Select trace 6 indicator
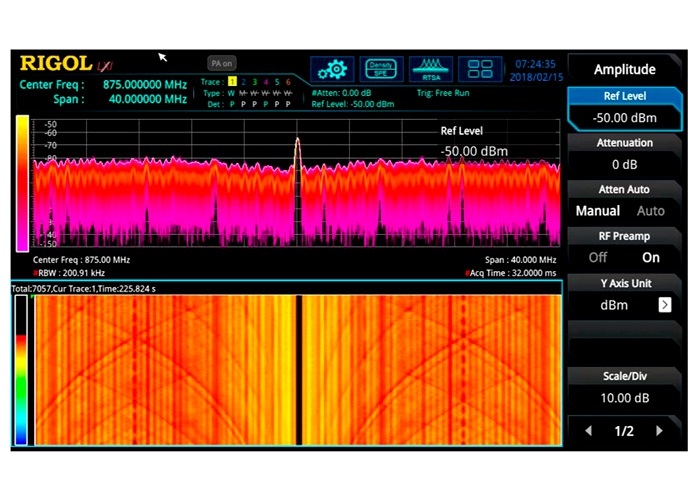This screenshot has width=700, height=500. (x=288, y=82)
